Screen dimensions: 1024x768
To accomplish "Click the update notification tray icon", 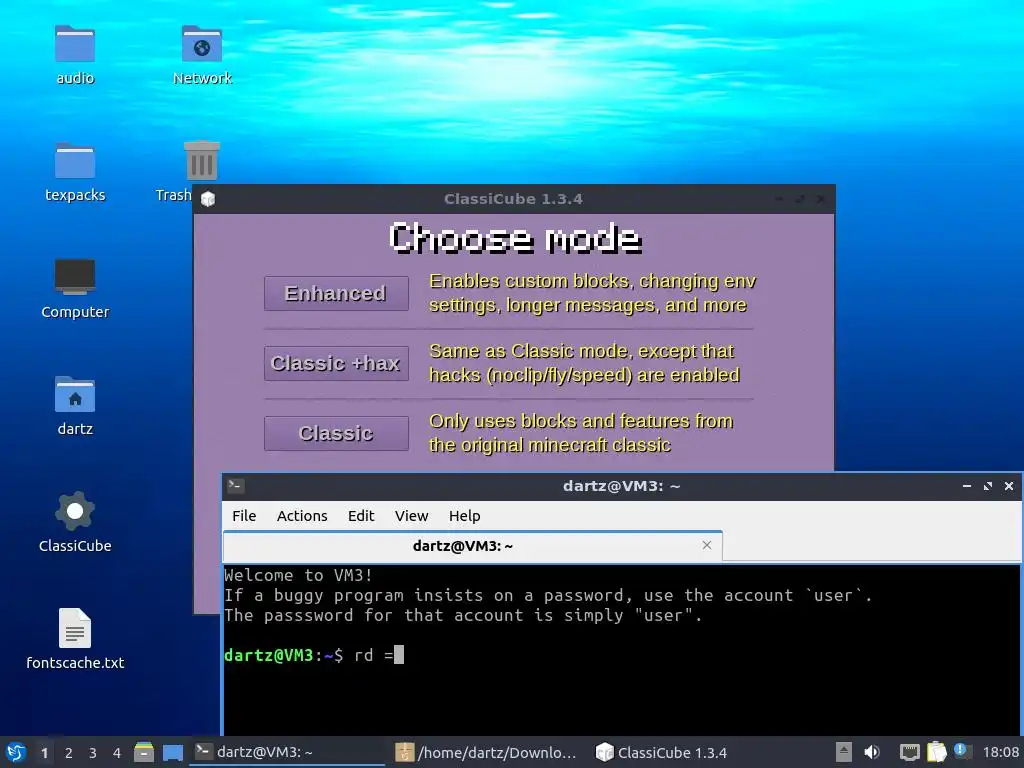I will point(961,751).
